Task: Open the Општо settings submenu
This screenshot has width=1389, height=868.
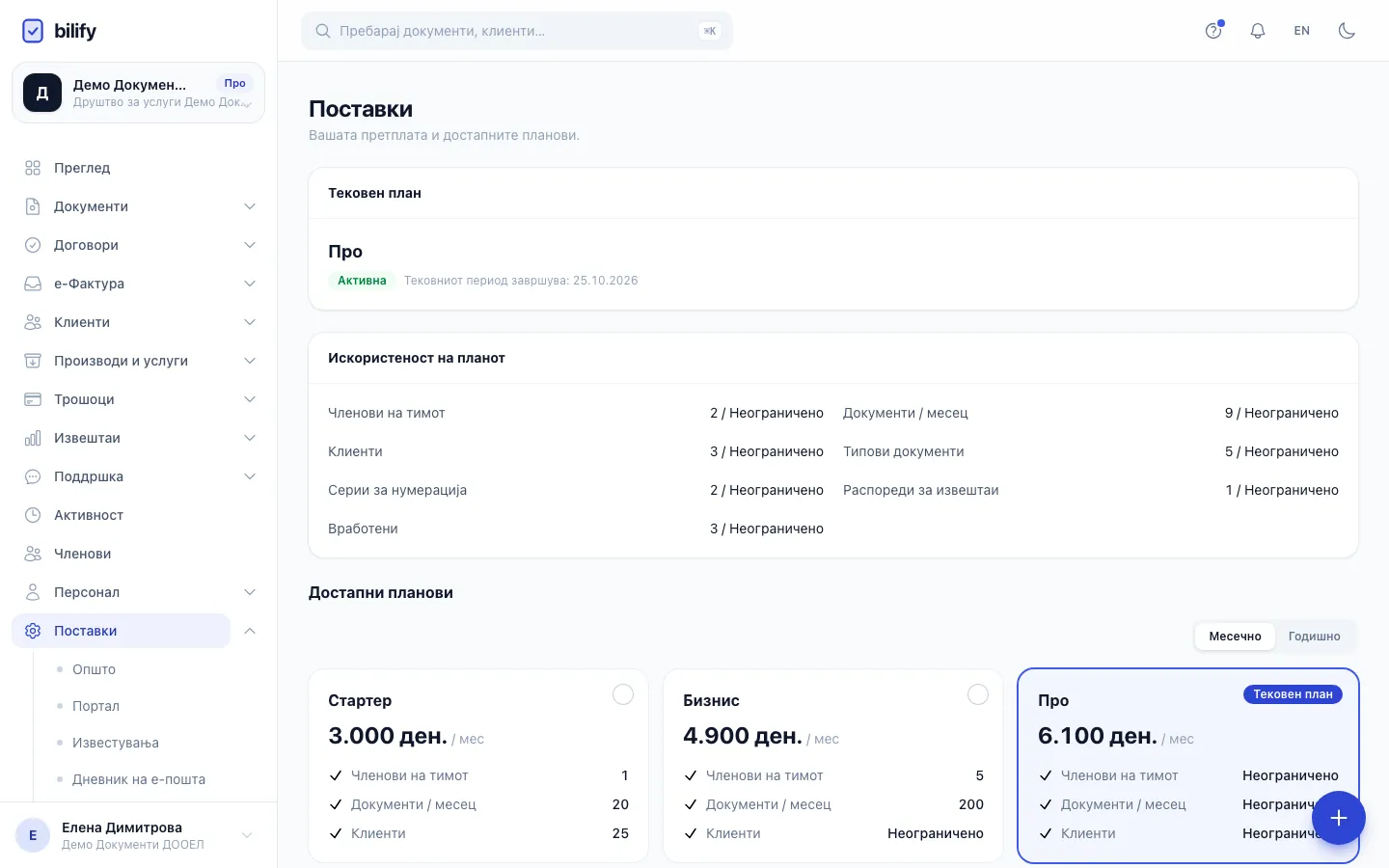Action: [94, 669]
